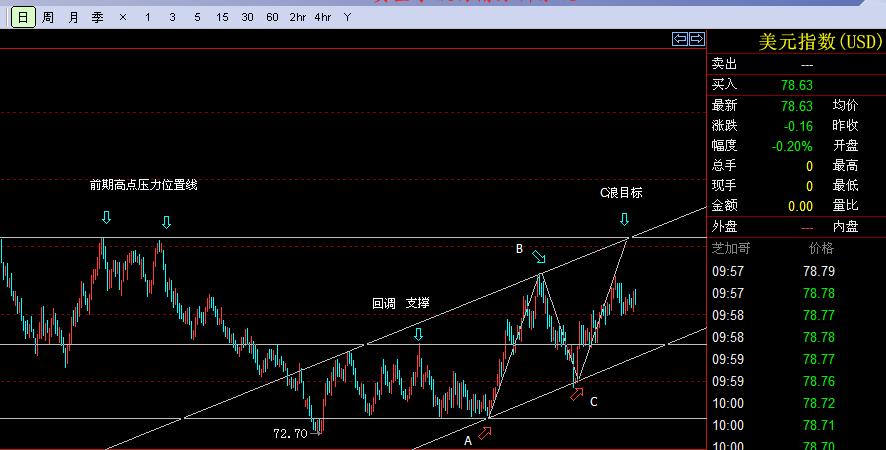Screen dimensions: 886x450
Task: Select the 2hr chart period
Action: coord(297,18)
